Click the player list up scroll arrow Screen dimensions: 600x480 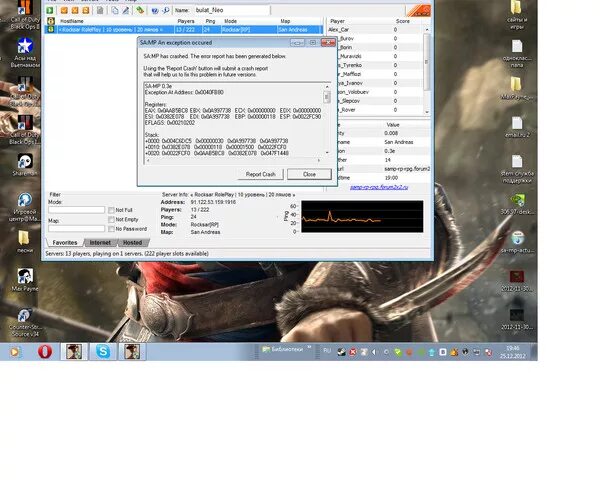427,29
